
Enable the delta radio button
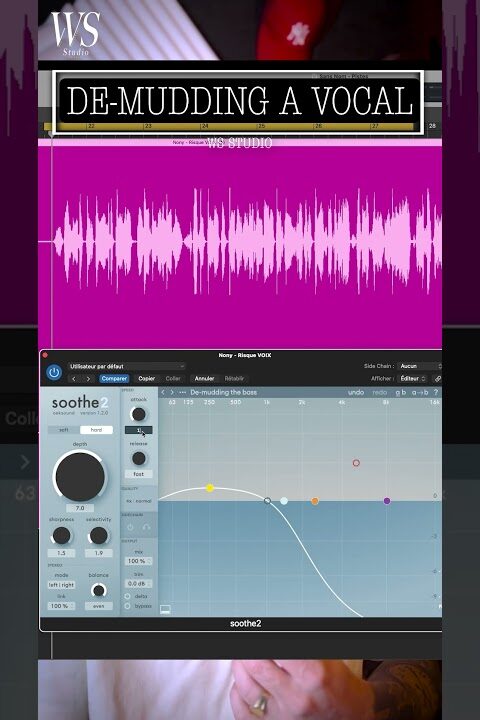128,596
